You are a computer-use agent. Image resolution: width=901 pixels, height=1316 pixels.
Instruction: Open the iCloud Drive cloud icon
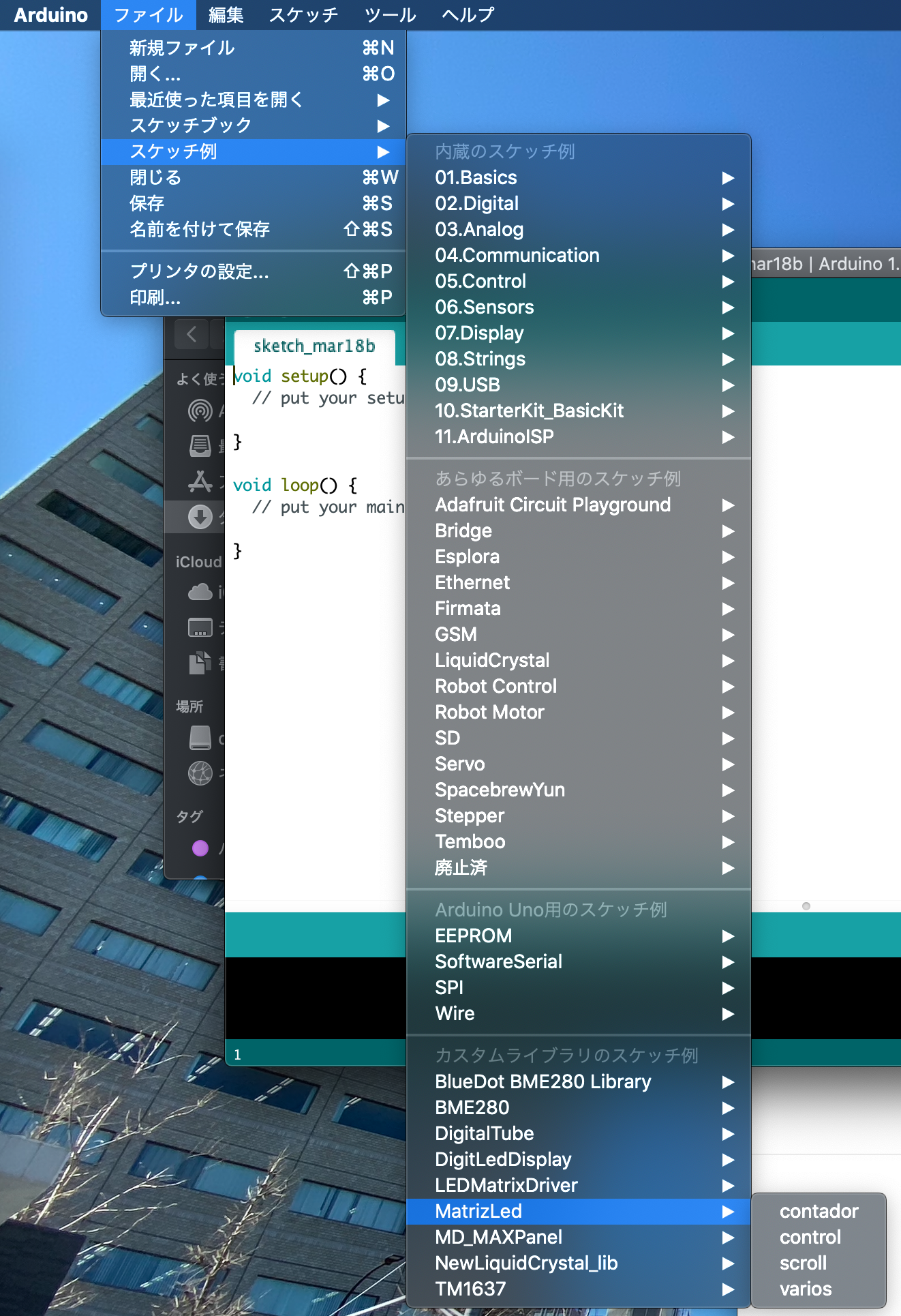200,592
